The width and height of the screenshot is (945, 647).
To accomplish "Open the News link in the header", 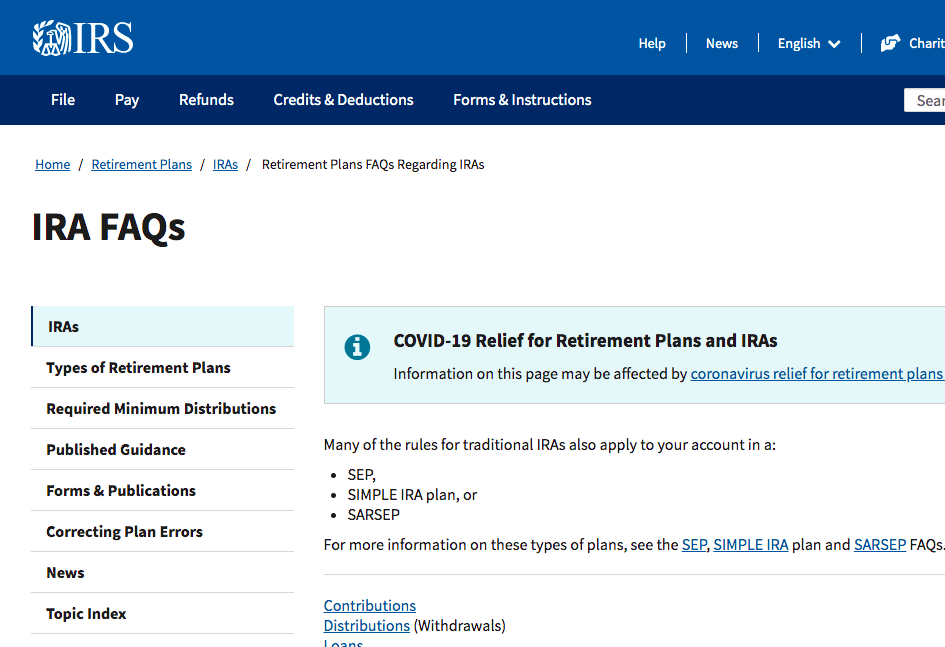I will tap(722, 43).
